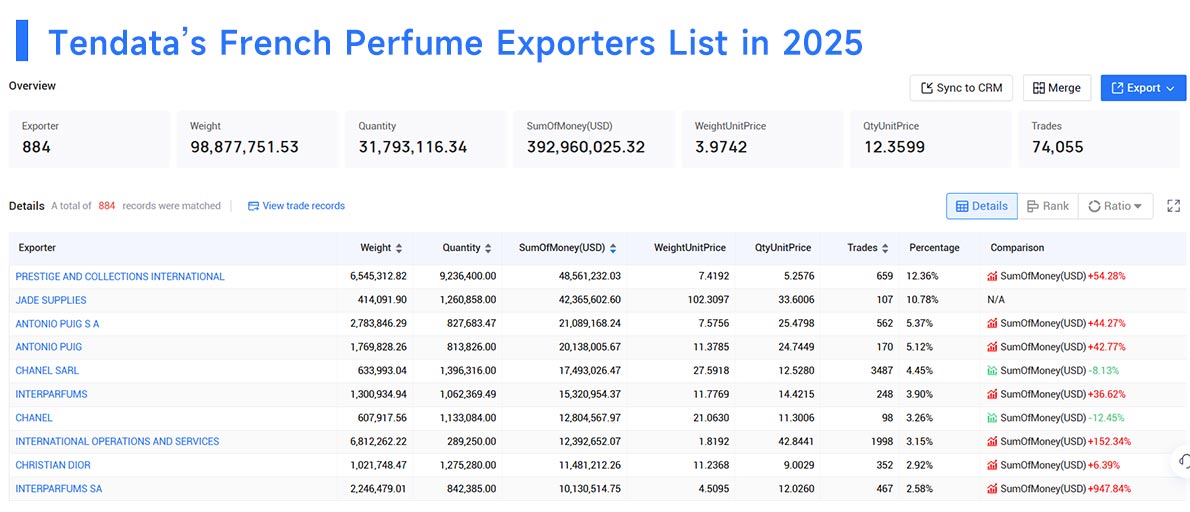
Task: Click the comparison chart icon in the INTERPARFUMS SA row
Action: click(992, 488)
